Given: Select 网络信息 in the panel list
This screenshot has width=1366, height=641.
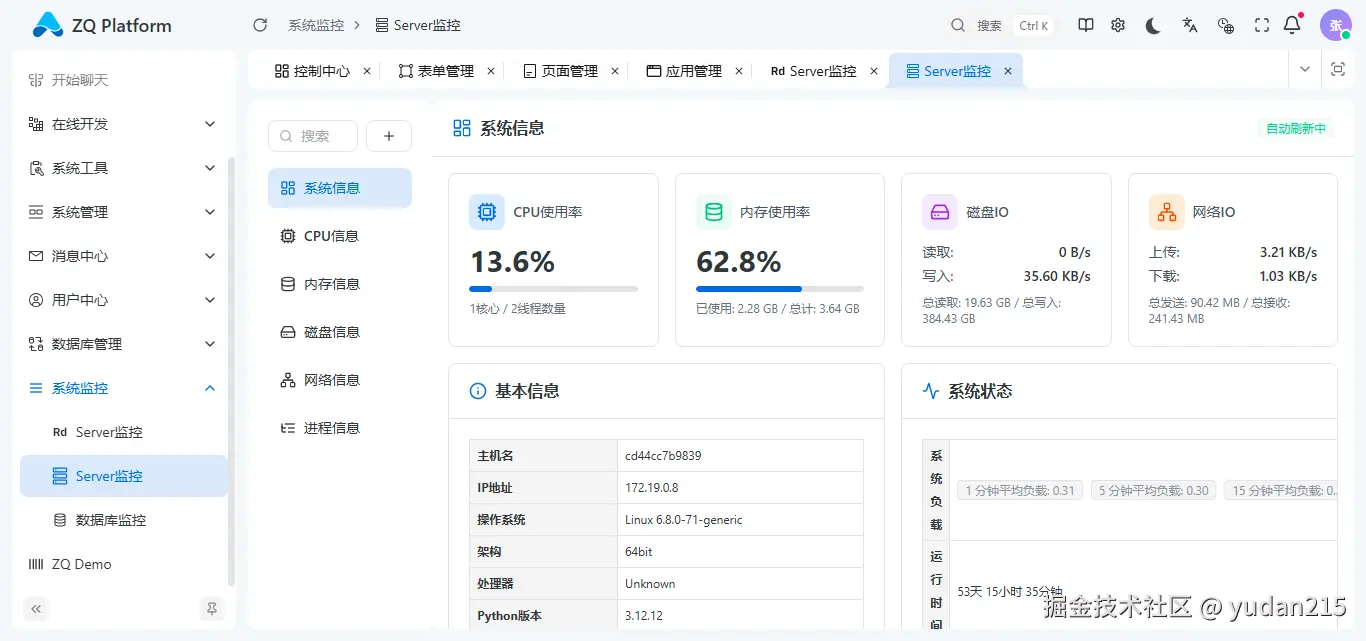Looking at the screenshot, I should click(340, 380).
